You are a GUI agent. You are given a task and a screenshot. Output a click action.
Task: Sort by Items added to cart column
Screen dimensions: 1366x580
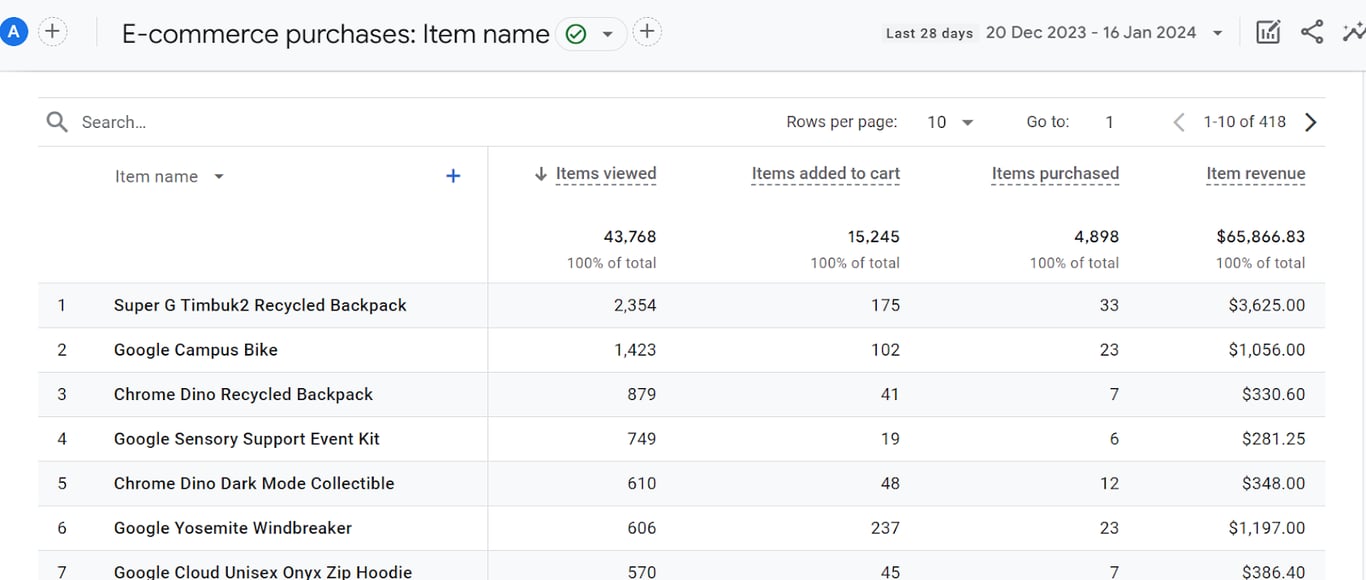pyautogui.click(x=825, y=174)
